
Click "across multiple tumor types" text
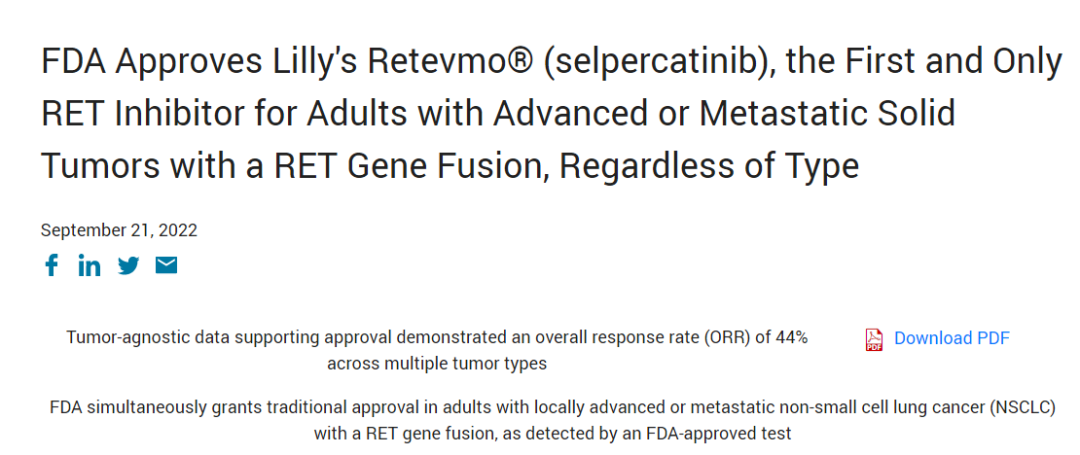(x=436, y=363)
